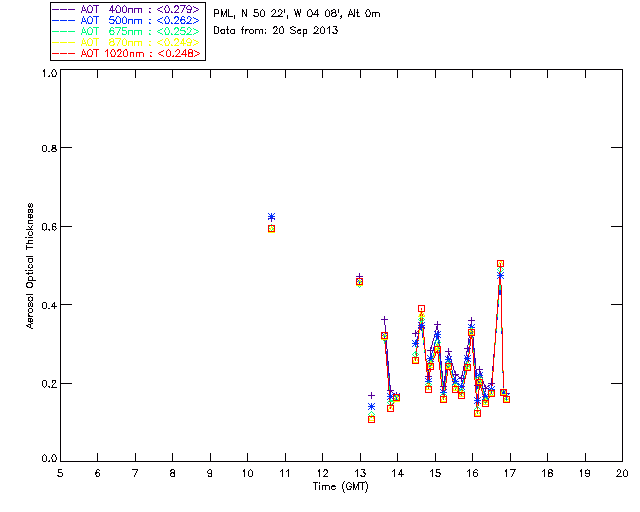Click the 'Data from: 20 Sep 2013' text

pos(276,31)
